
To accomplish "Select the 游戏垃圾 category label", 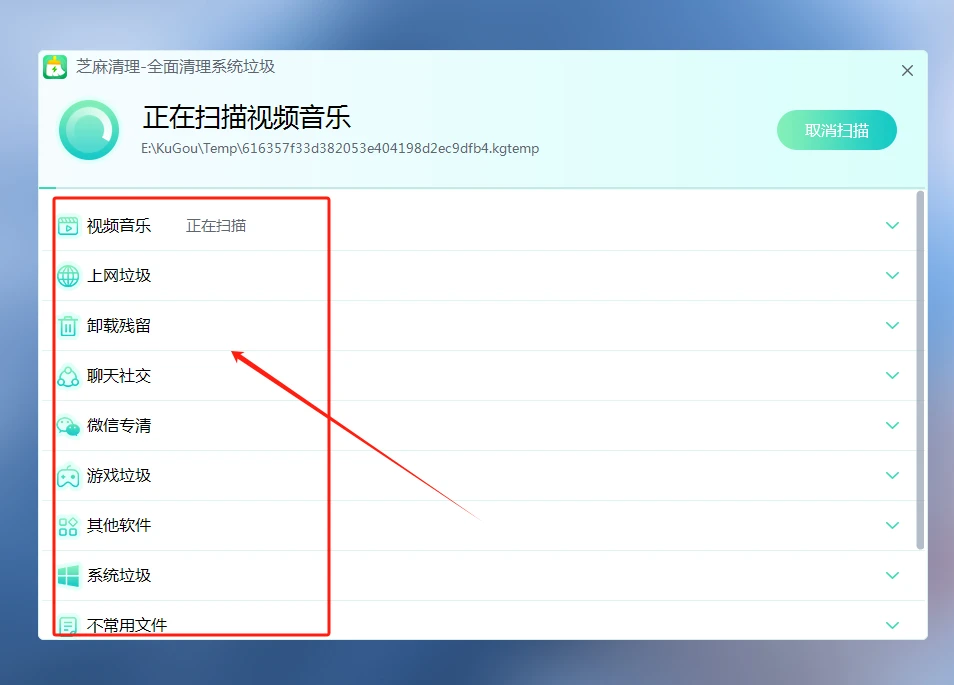I will [119, 475].
